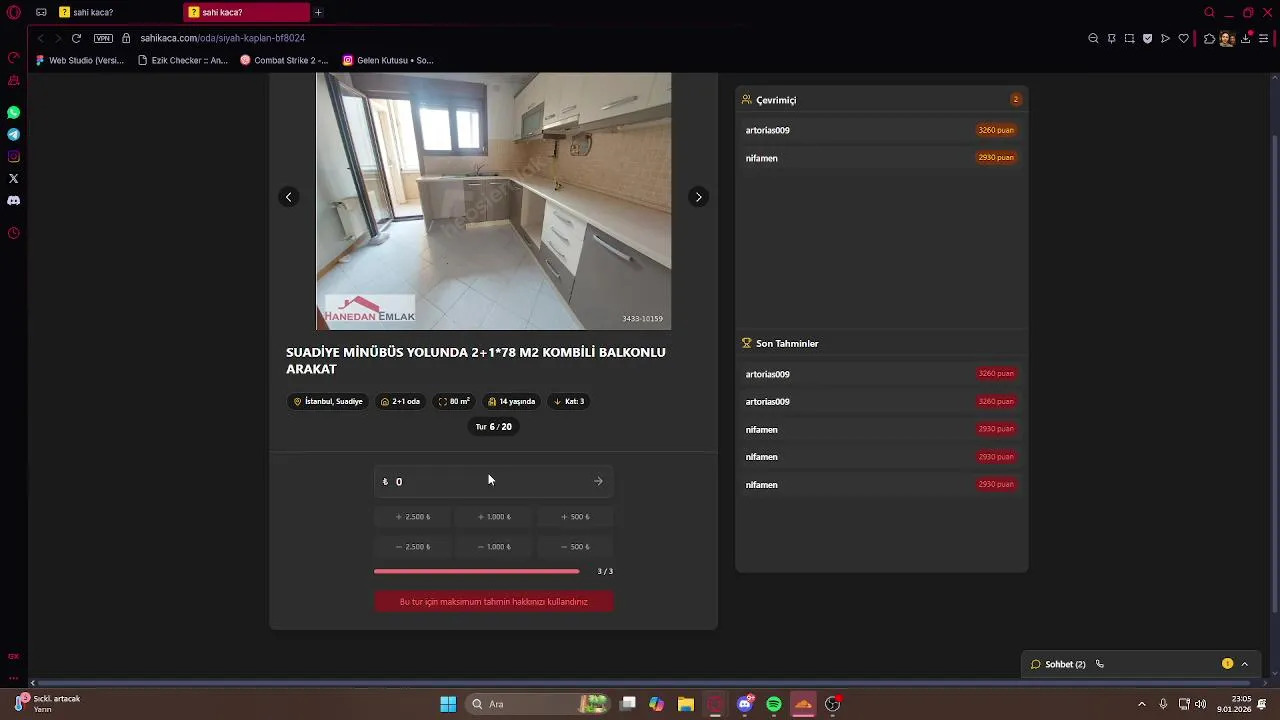Screen dimensions: 1280x720
Task: Click the Tur 6 / 20 round indicator
Action: [494, 426]
